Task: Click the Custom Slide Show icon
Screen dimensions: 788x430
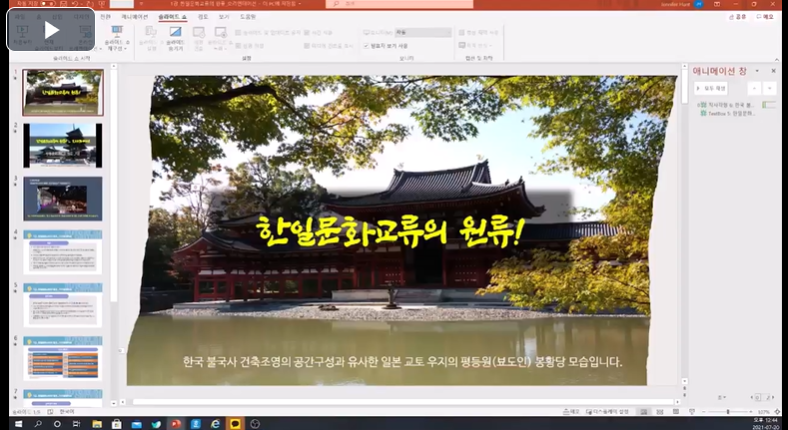Action: point(117,37)
